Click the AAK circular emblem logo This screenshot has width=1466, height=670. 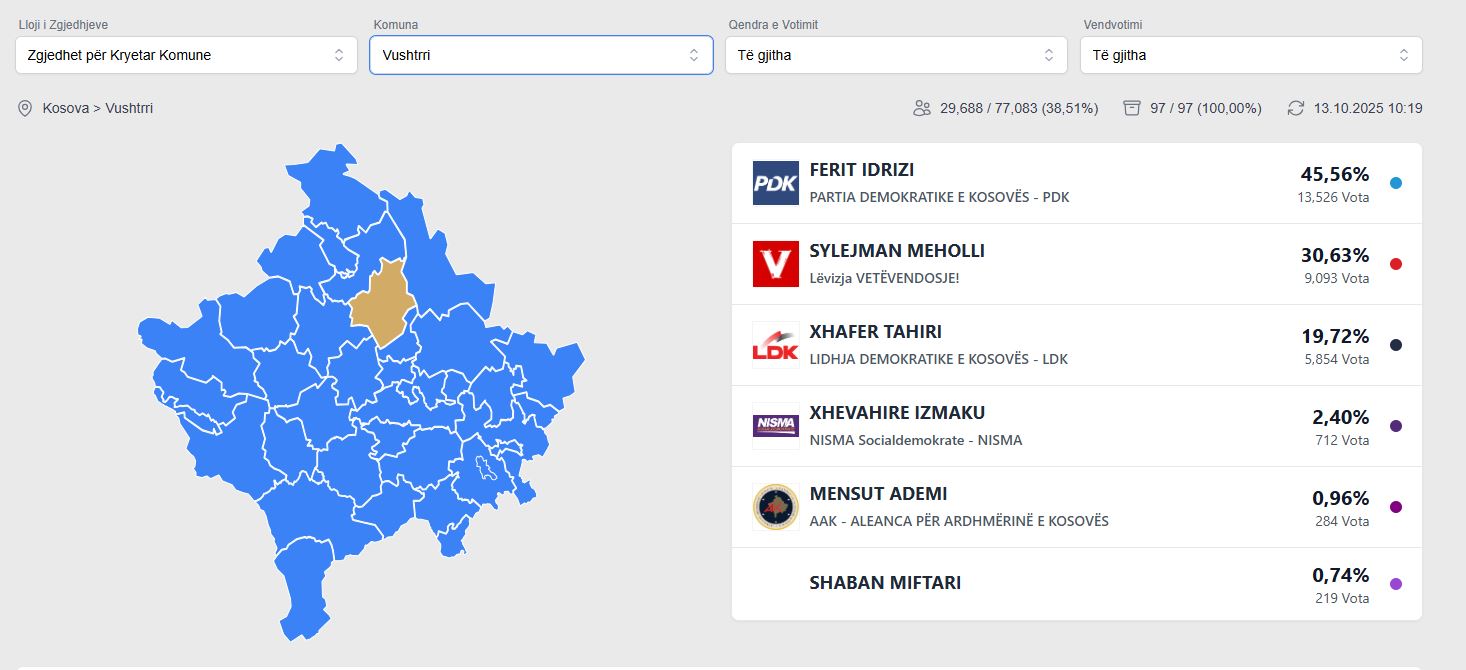775,507
